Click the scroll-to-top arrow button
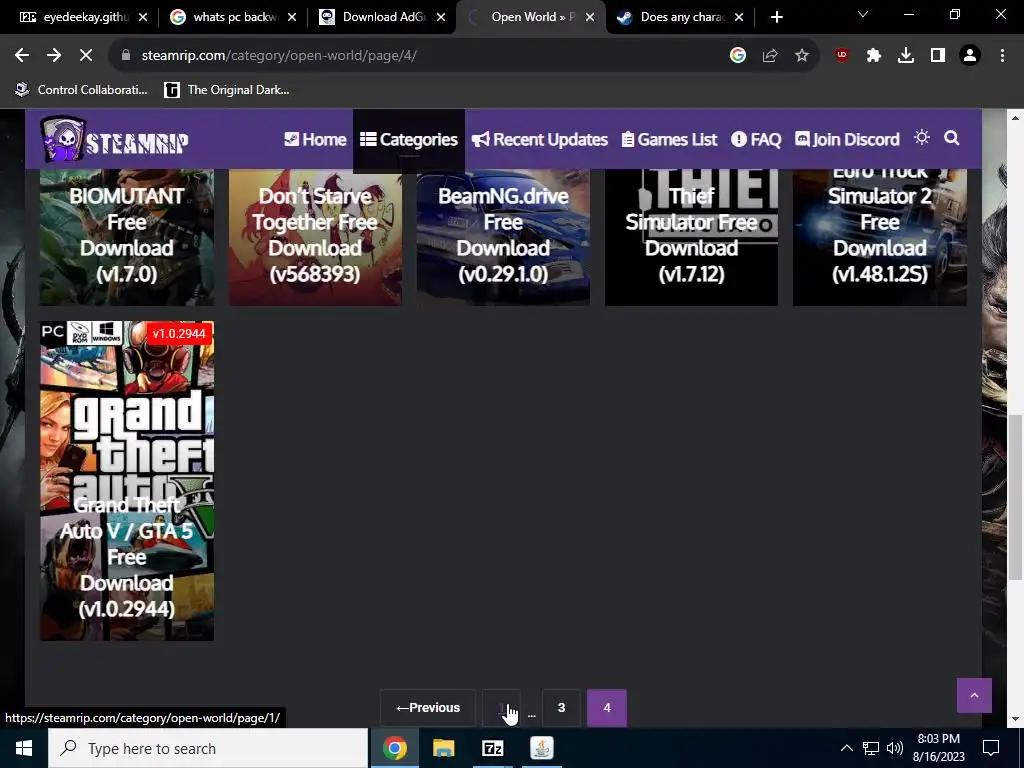Screen dimensions: 1024x768 (x=974, y=696)
